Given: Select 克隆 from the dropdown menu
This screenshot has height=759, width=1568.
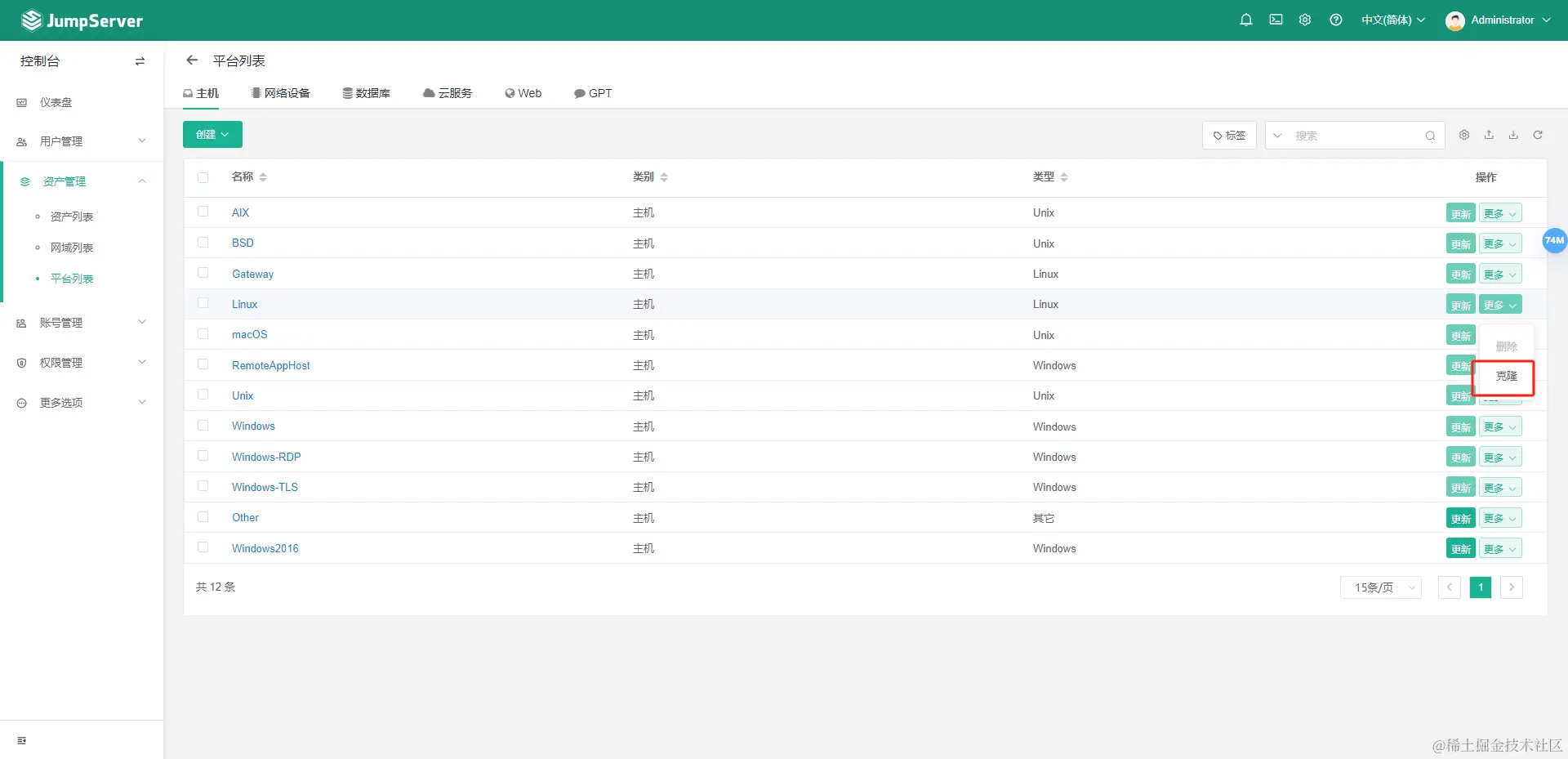Looking at the screenshot, I should click(1506, 377).
